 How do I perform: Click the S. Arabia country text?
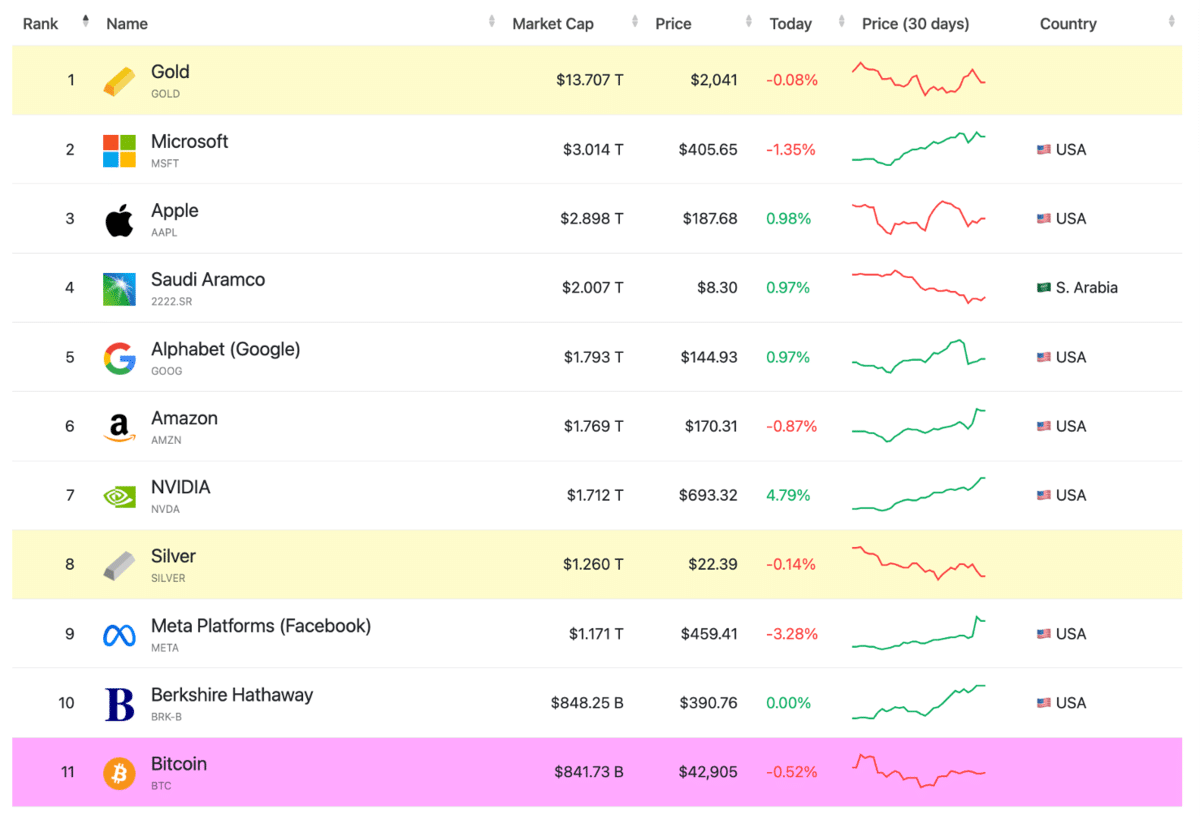pyautogui.click(x=1087, y=288)
